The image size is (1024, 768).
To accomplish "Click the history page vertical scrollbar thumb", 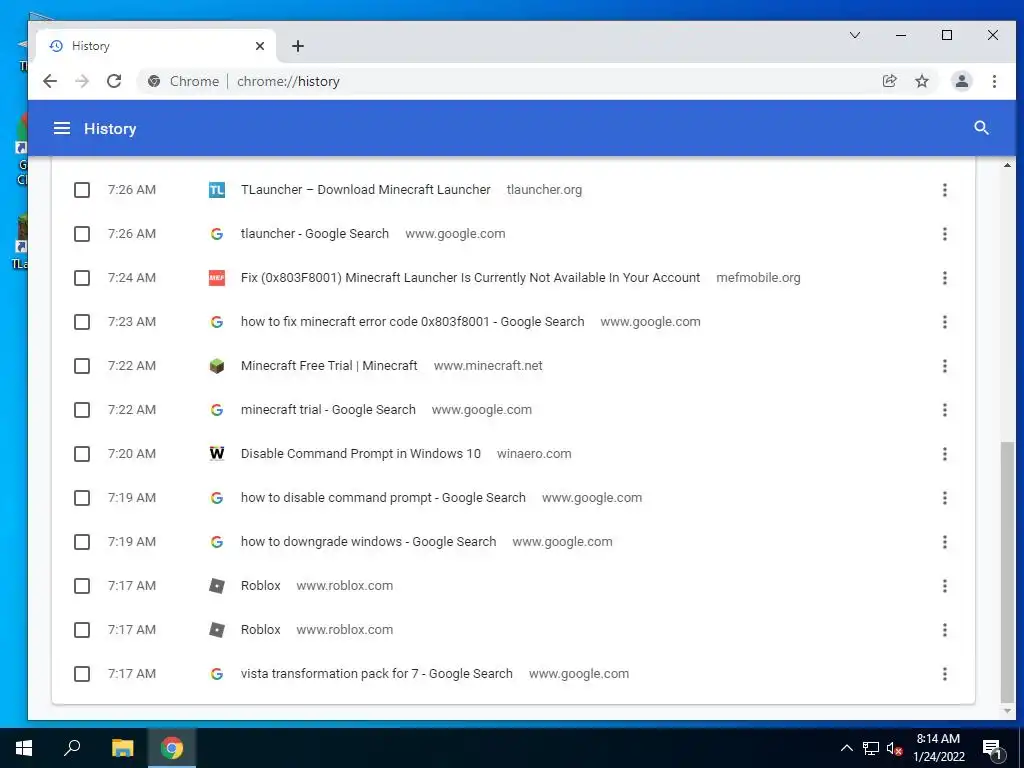I will click(1007, 571).
